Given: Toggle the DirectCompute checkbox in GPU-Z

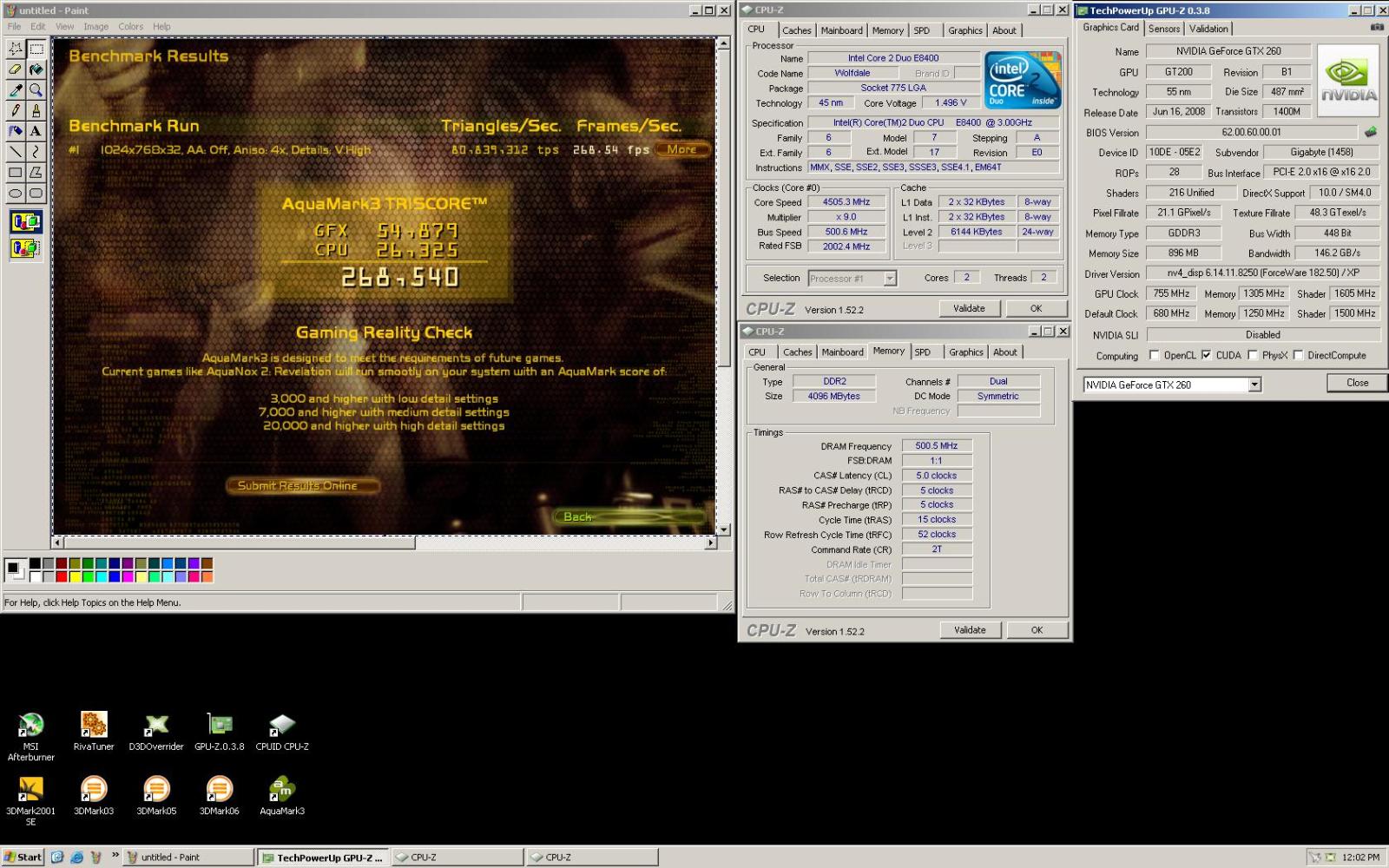Looking at the screenshot, I should pos(1298,355).
